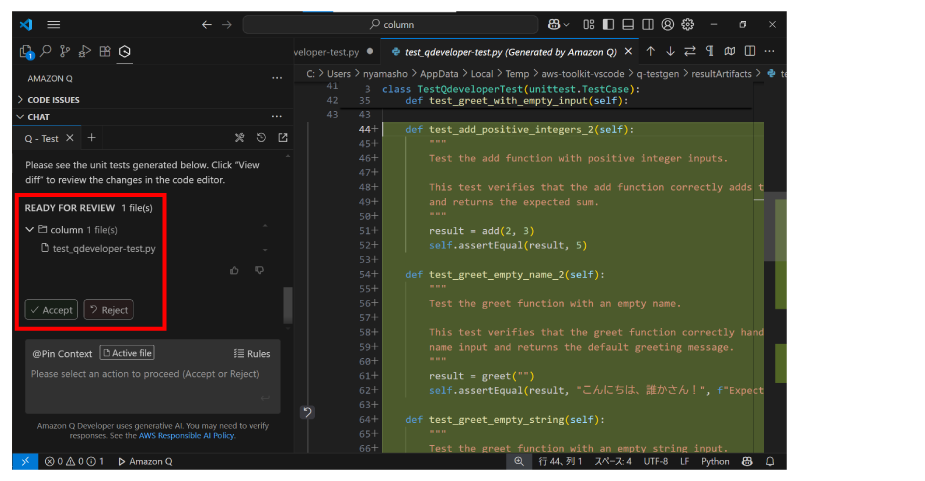Toggle the Active file context chip
925x481 pixels.
pos(127,353)
